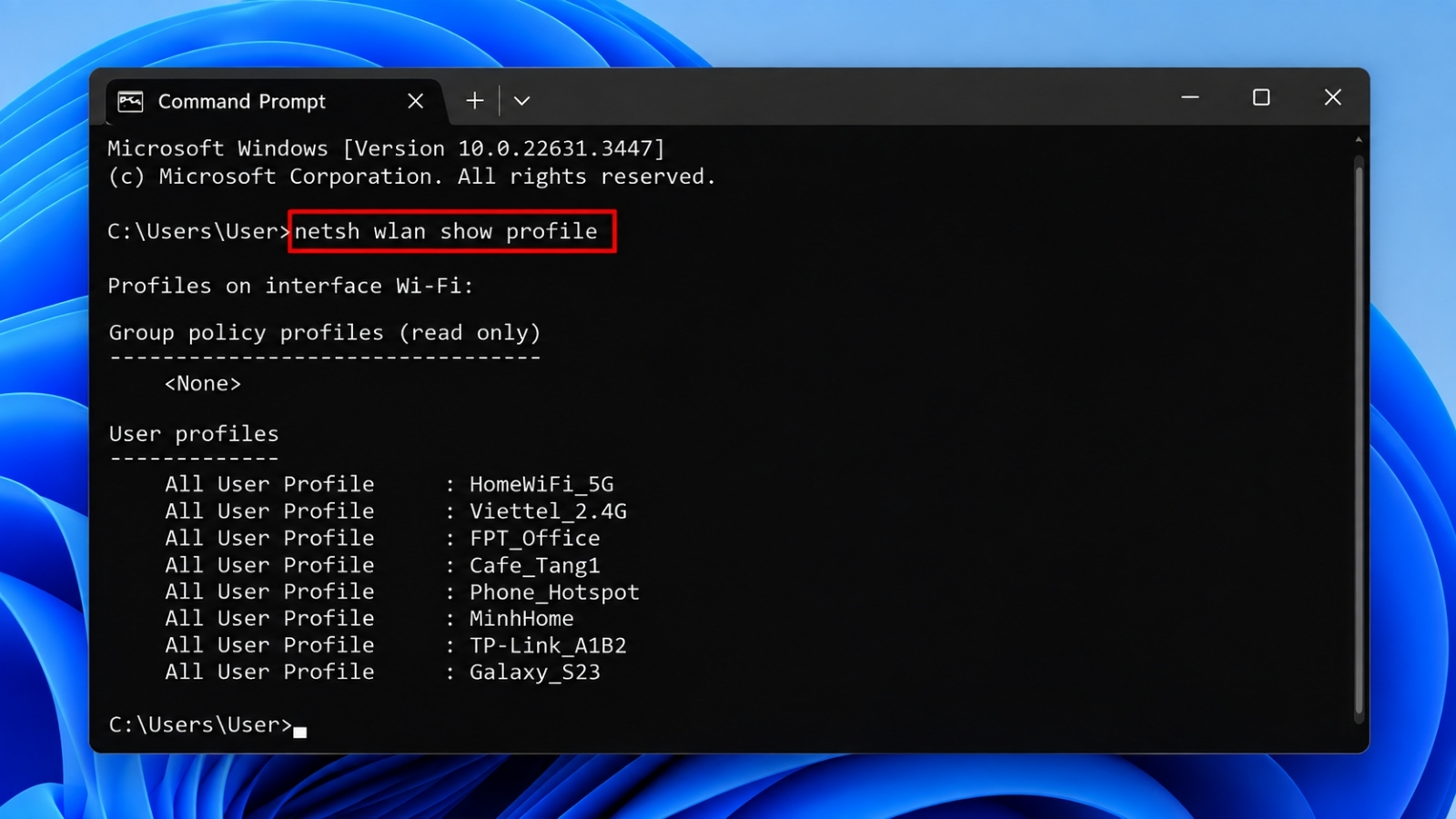Click the terminal vertical scrollbar

point(1359,440)
